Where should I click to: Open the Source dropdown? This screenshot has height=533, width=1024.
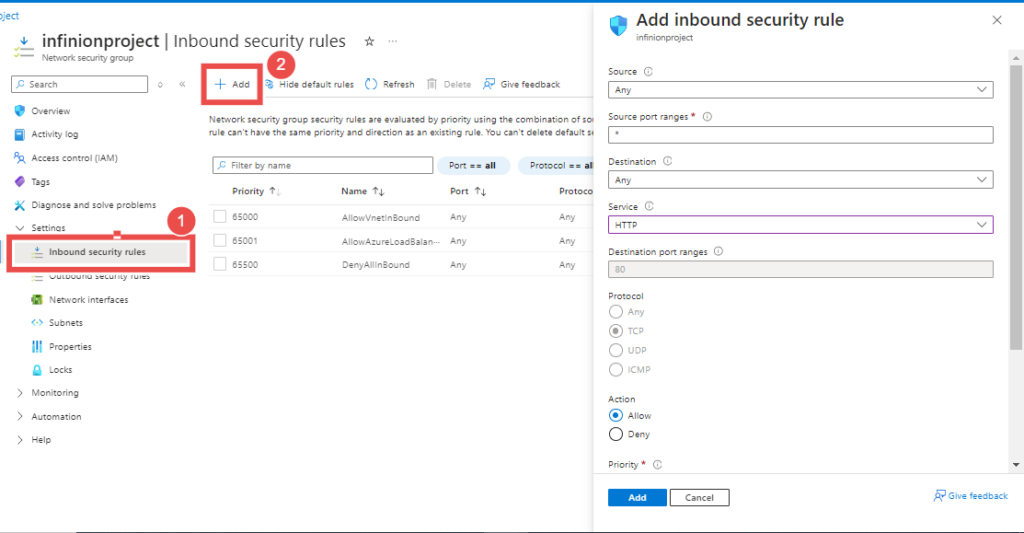point(801,89)
